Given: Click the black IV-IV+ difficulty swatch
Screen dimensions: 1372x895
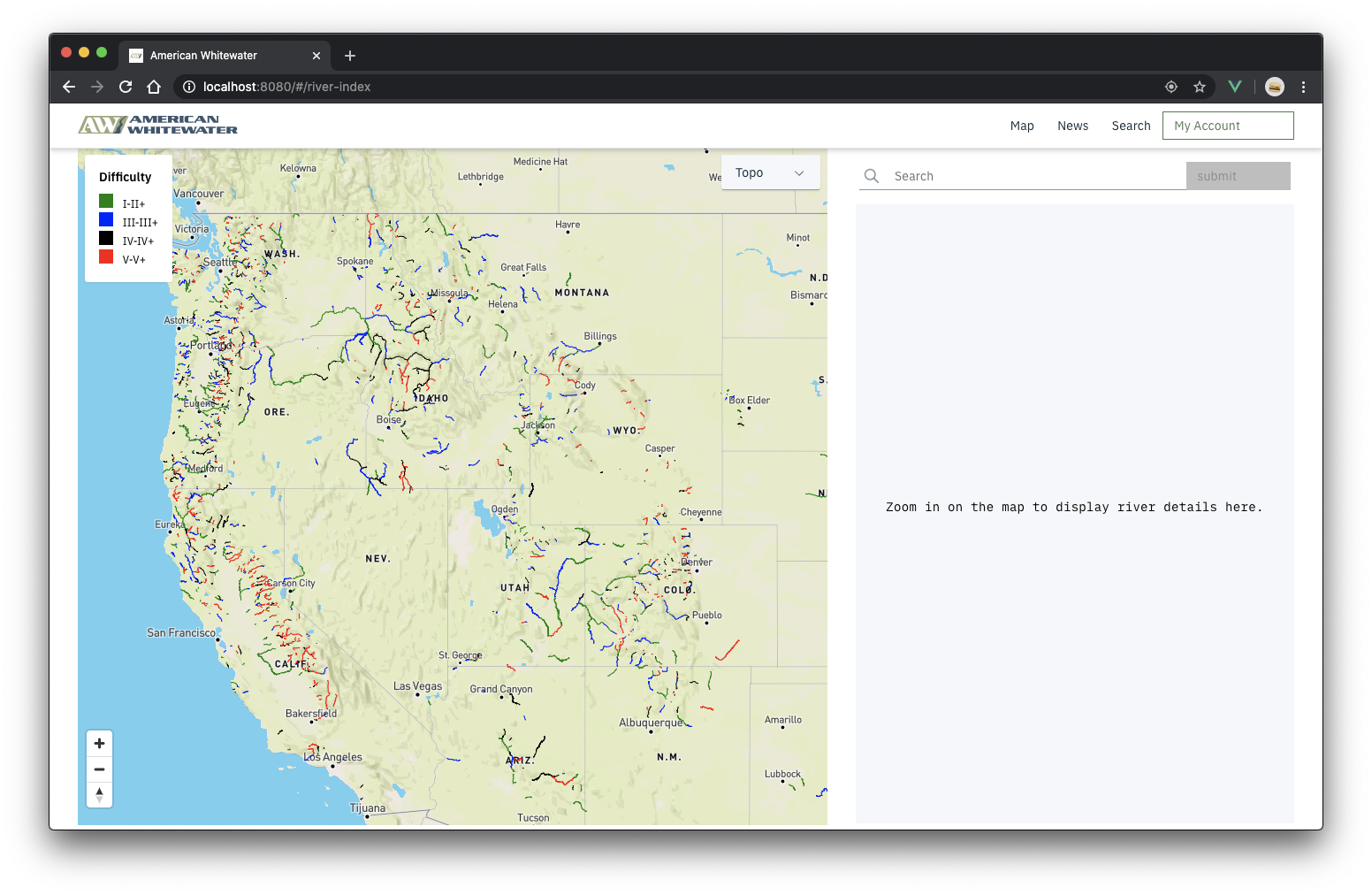Looking at the screenshot, I should pyautogui.click(x=106, y=239).
